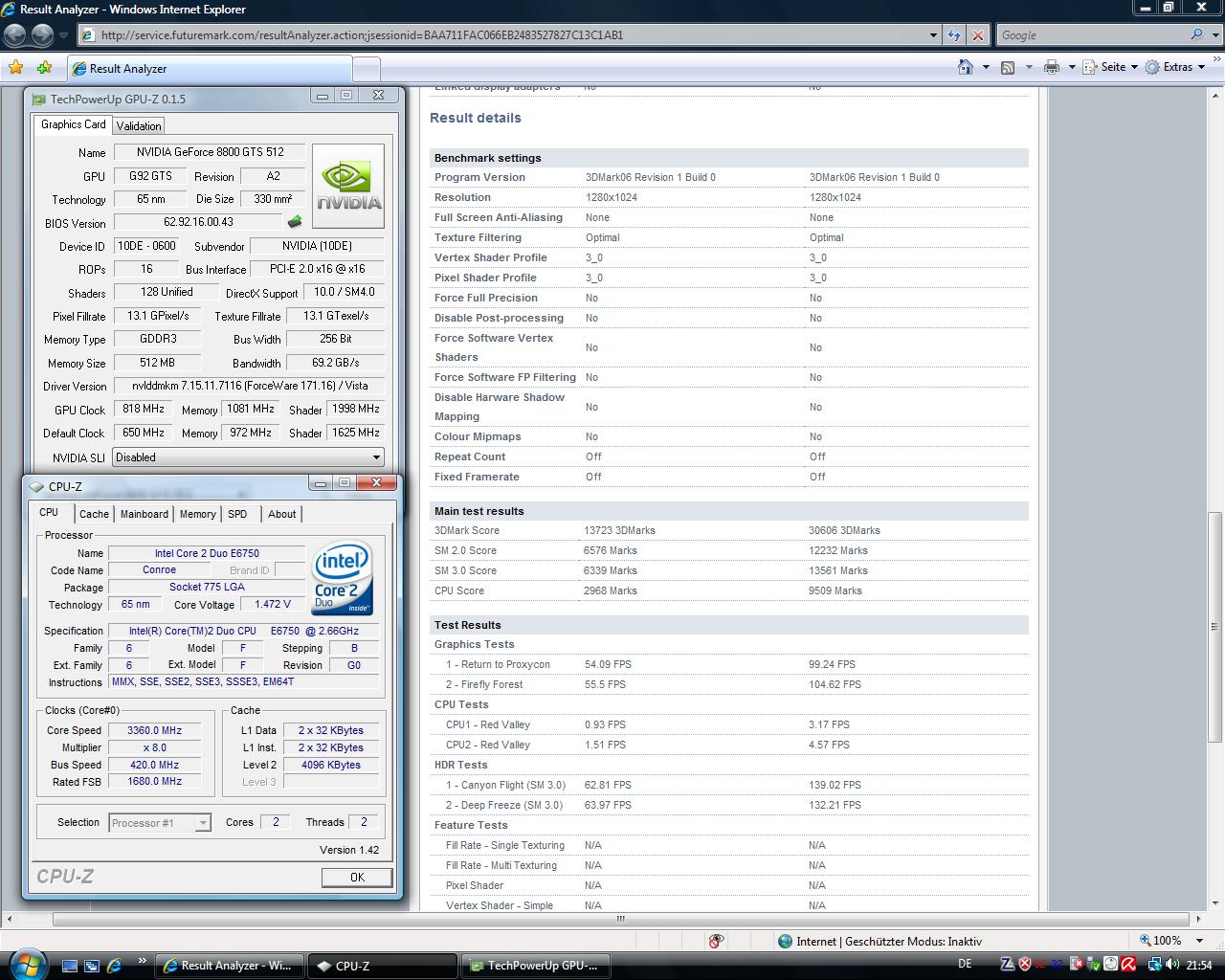Select the CPU tab in CPU-Z
The height and width of the screenshot is (980, 1225).
tap(49, 512)
